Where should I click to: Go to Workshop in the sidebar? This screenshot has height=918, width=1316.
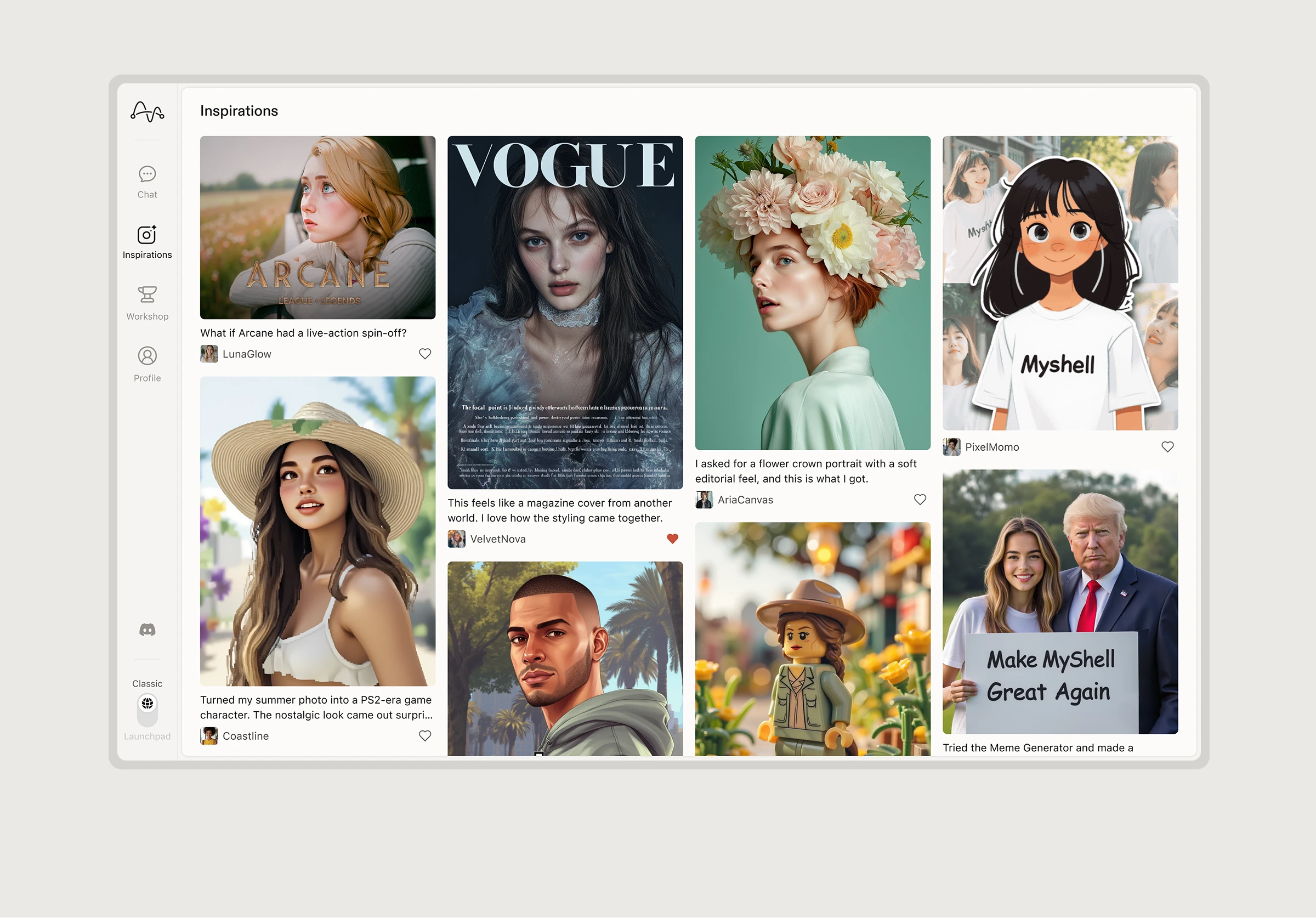[148, 303]
